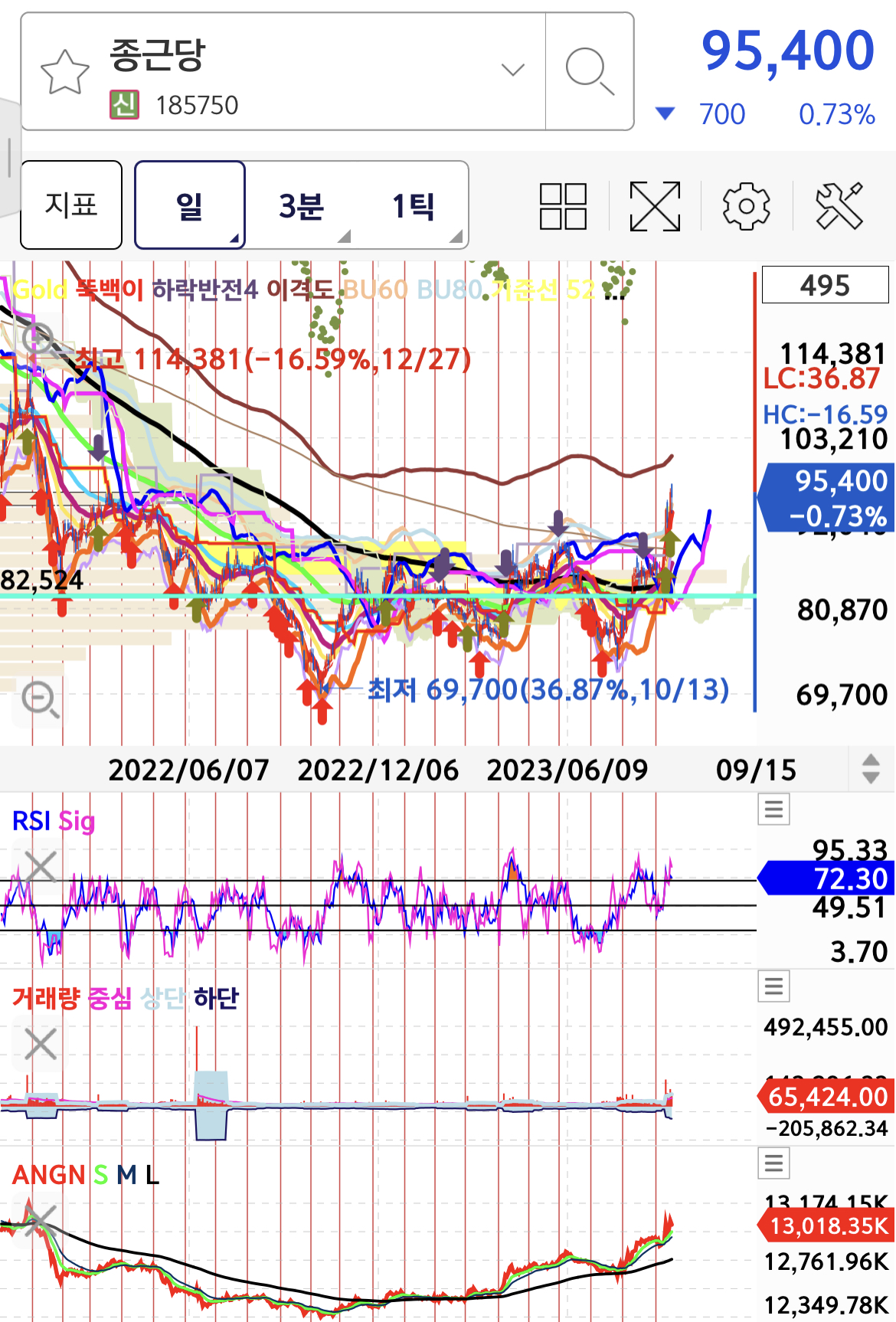
Task: Select the ANGN indicator label
Action: pyautogui.click(x=49, y=1175)
